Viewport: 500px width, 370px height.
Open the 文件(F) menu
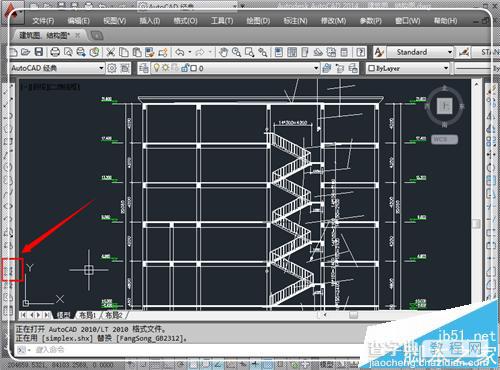(x=43, y=21)
